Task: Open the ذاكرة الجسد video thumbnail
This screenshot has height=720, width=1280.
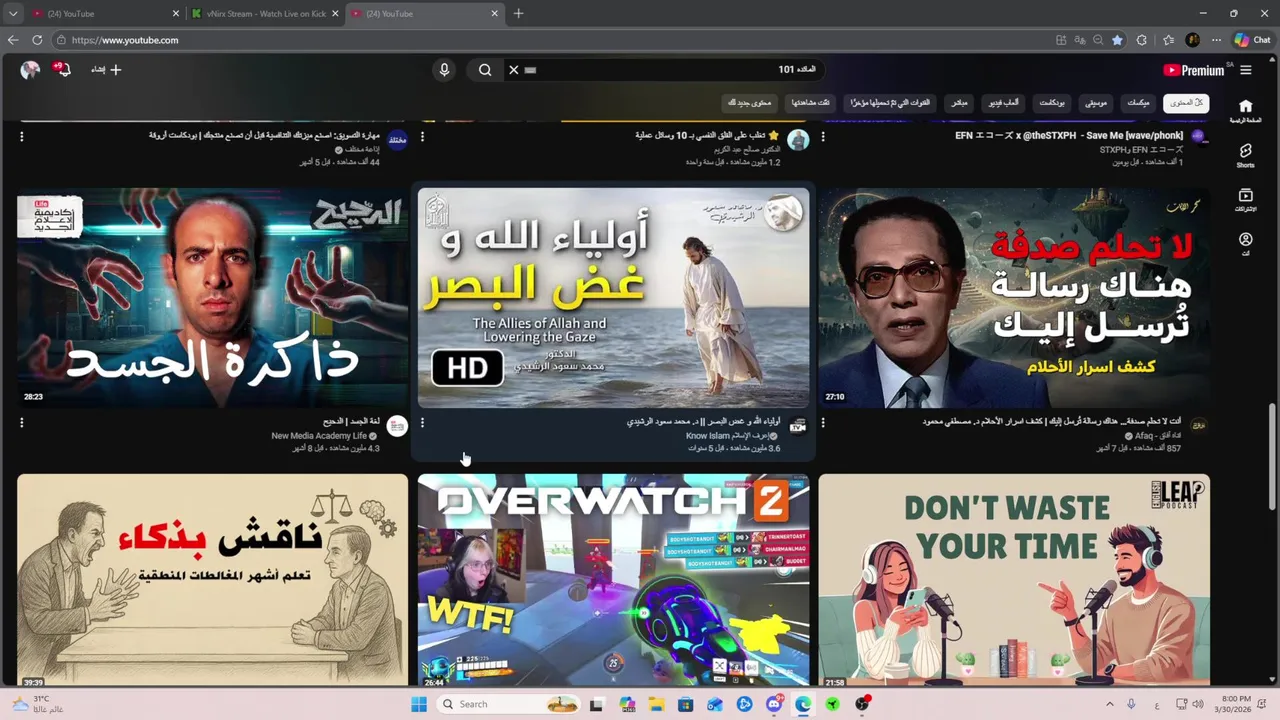Action: coord(212,298)
